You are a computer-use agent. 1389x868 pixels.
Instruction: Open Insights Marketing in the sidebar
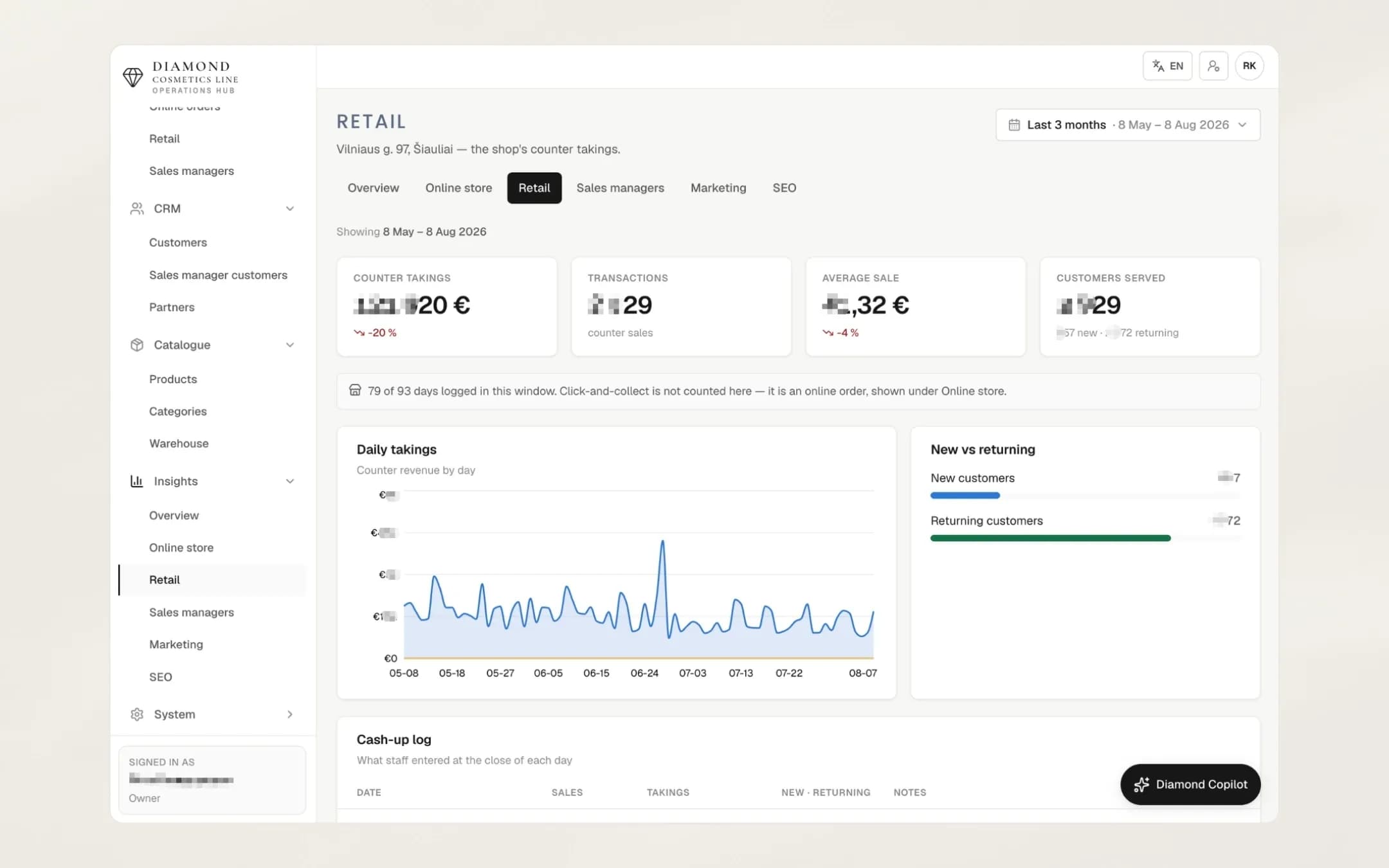pos(176,644)
